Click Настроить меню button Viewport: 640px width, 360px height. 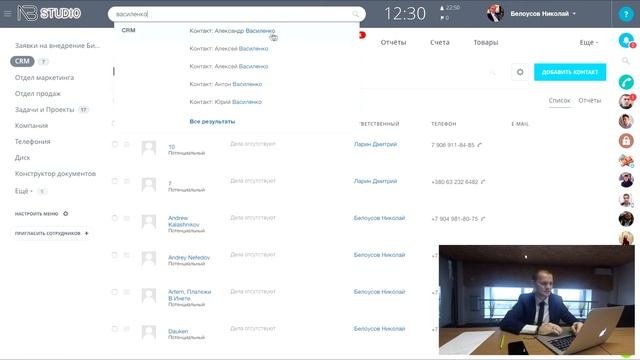point(36,213)
